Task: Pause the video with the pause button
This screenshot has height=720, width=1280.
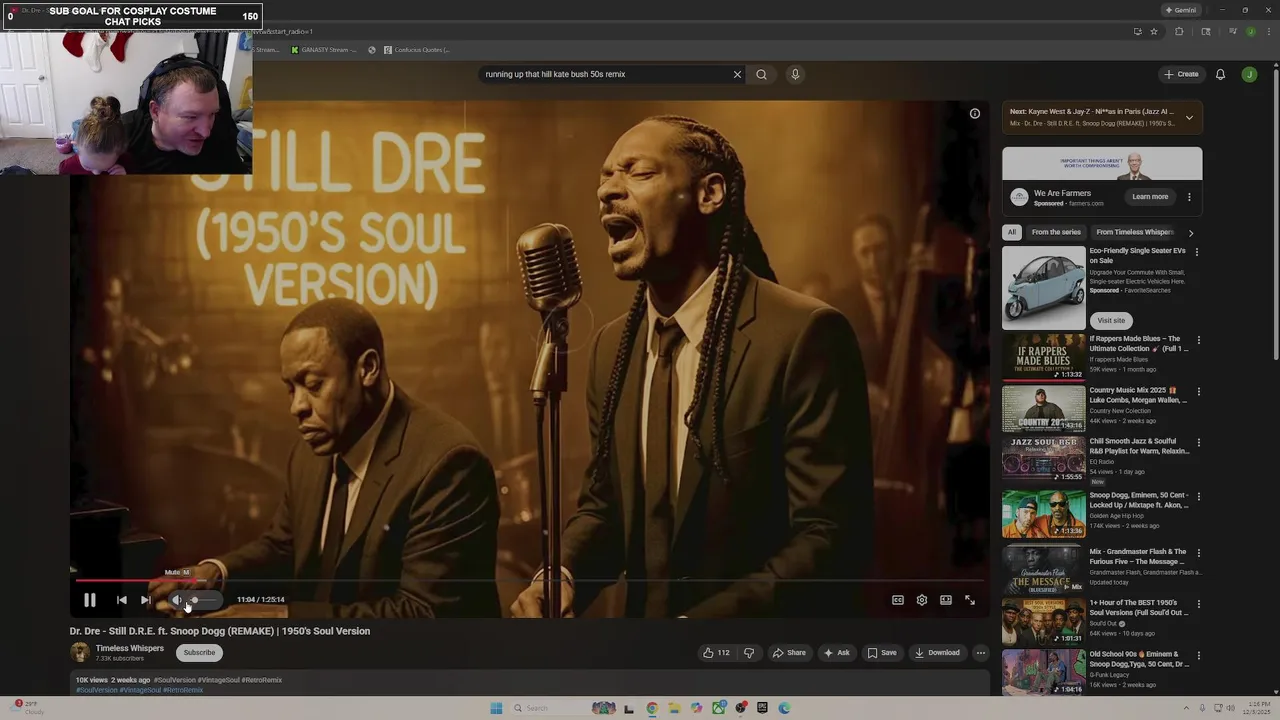Action: (x=89, y=600)
